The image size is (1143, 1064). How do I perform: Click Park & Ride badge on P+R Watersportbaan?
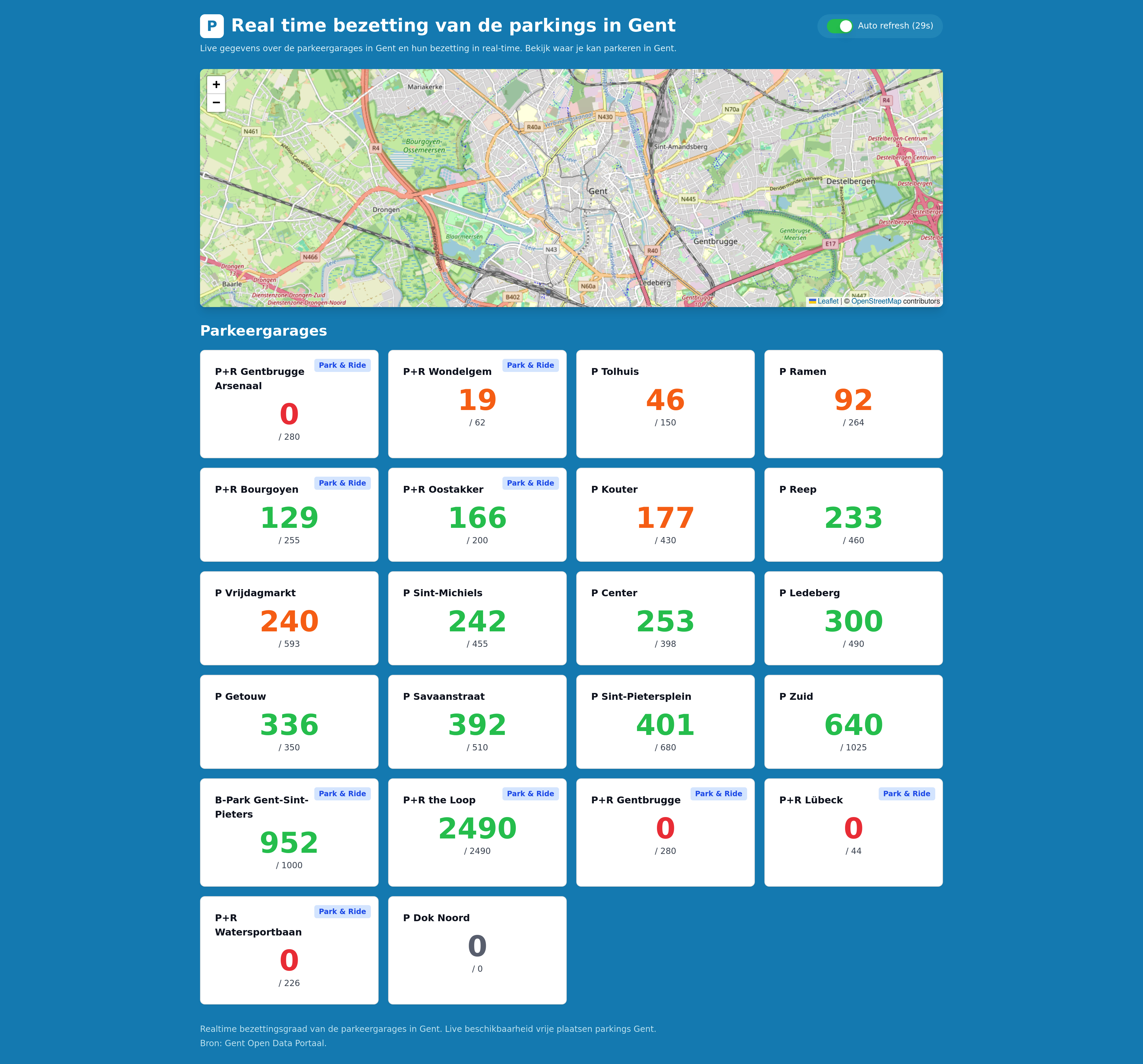pos(342,911)
